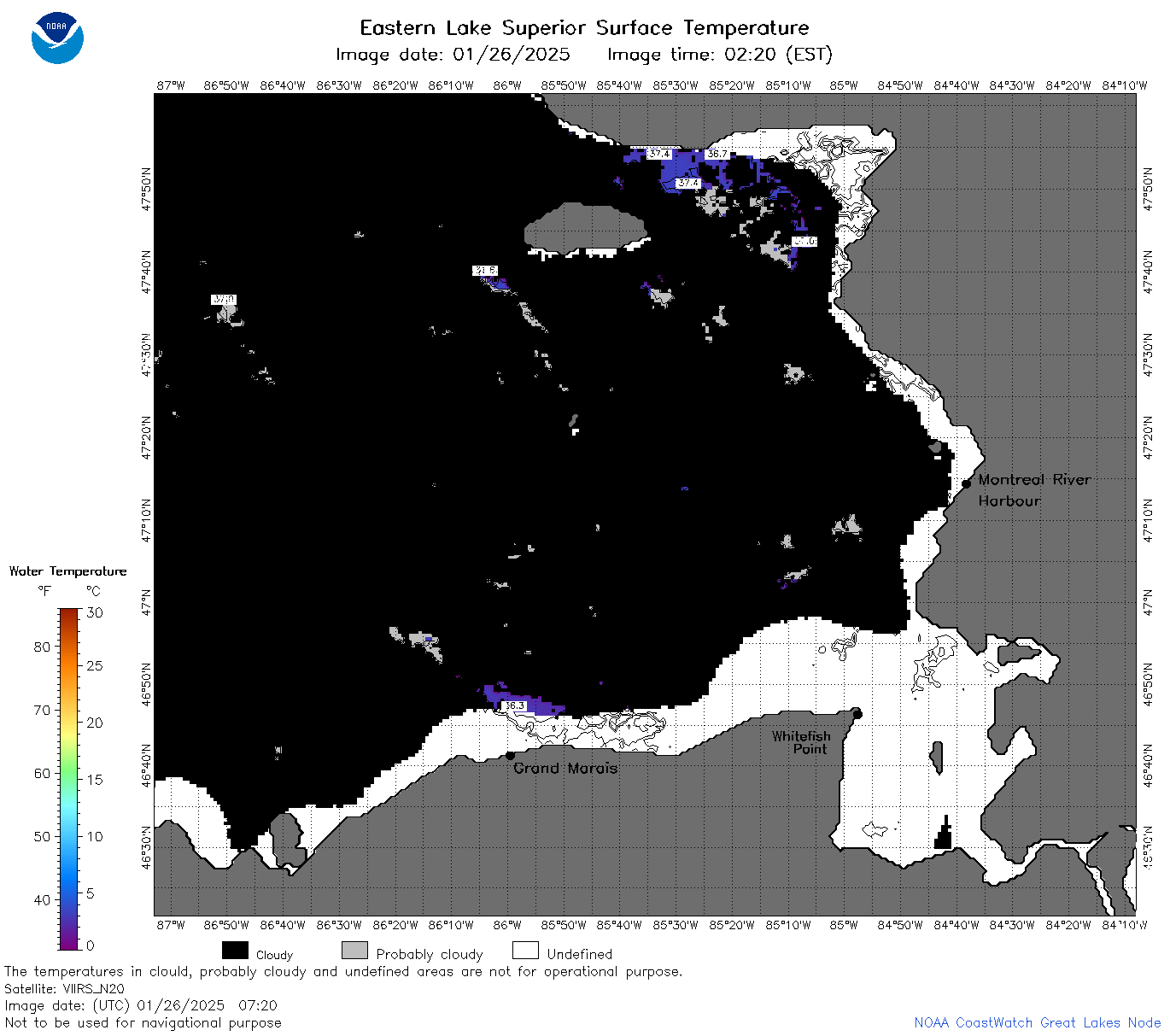
Task: Click the 80 Fahrenheit tick label
Action: [x=42, y=647]
